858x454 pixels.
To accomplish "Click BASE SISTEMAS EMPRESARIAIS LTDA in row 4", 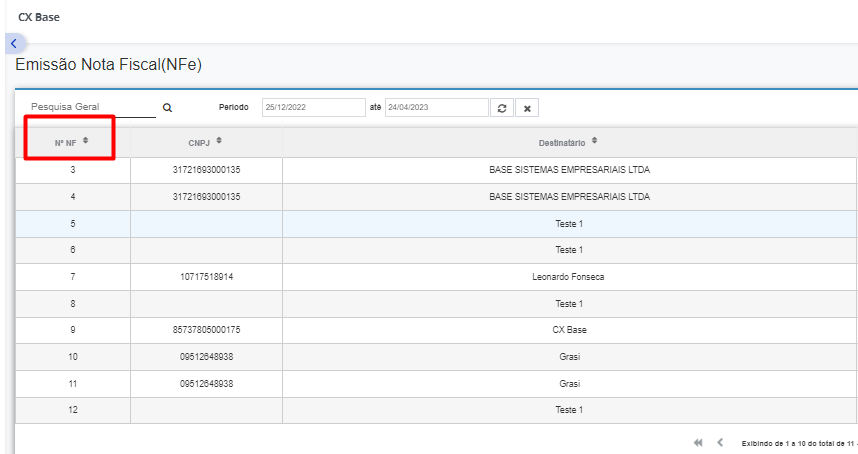I will pyautogui.click(x=569, y=197).
